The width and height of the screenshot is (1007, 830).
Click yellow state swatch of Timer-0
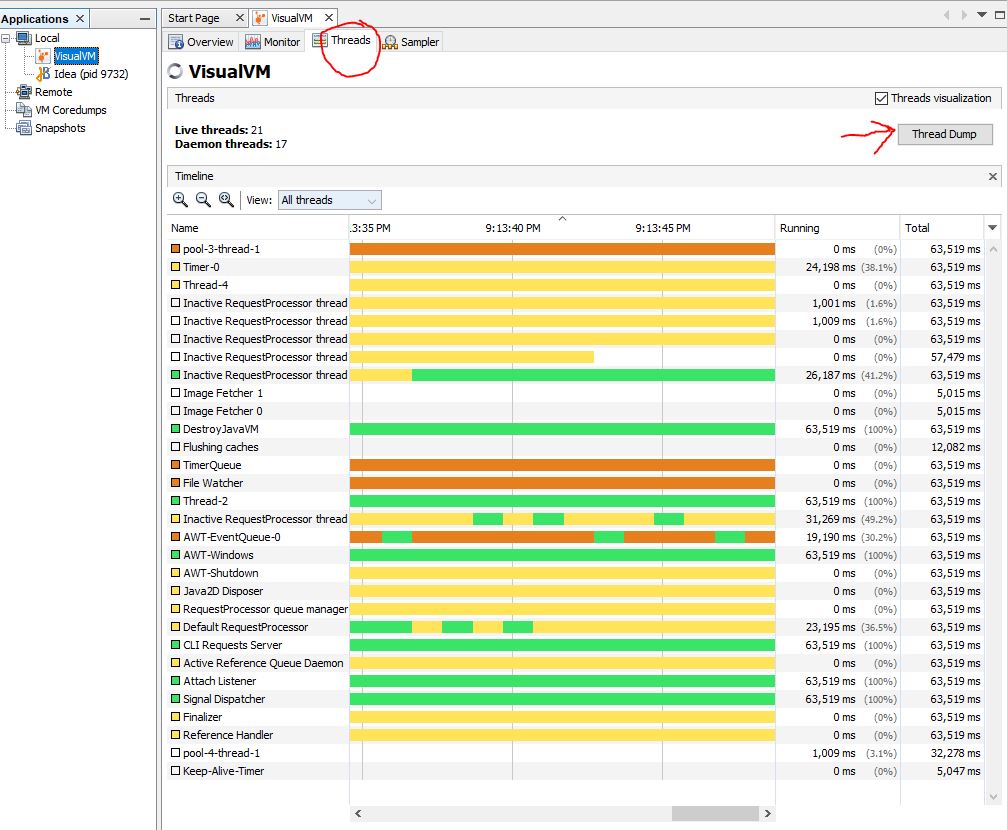click(175, 267)
